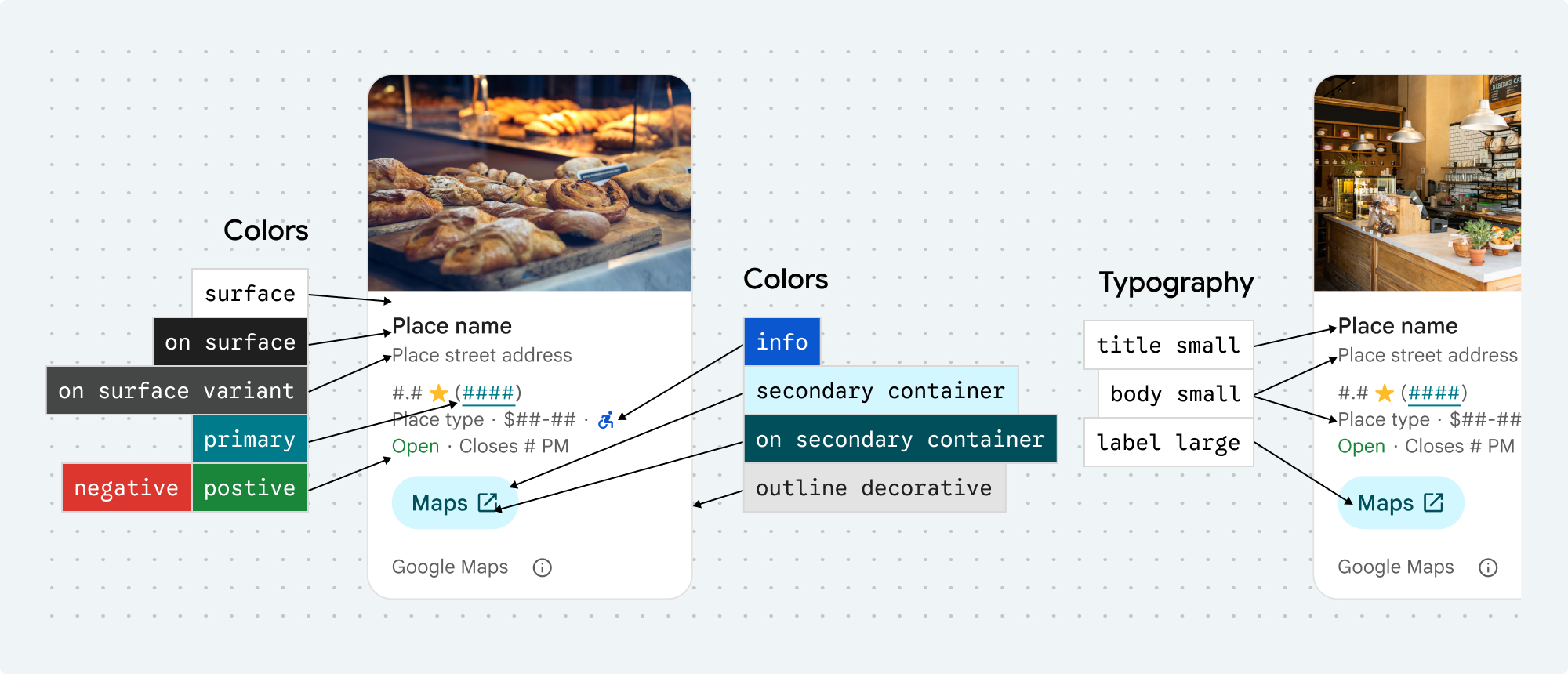This screenshot has height=674, width=1568.
Task: Click the cafe interior photo
Action: point(1417,183)
